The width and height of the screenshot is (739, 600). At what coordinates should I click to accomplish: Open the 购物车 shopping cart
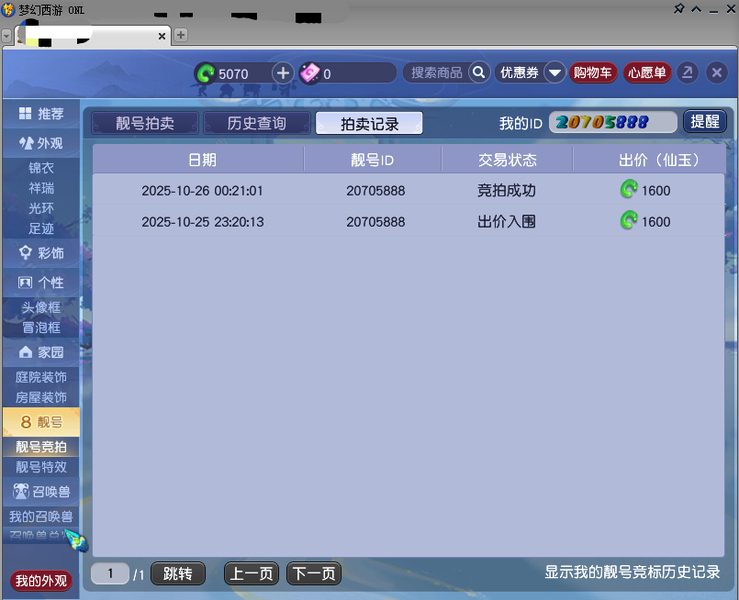(593, 73)
